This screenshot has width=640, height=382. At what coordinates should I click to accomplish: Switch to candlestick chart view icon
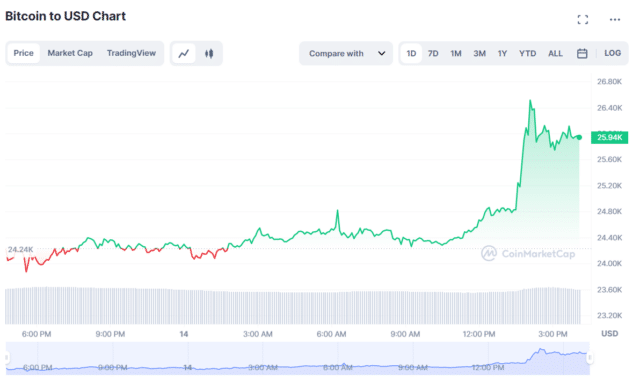coord(209,53)
